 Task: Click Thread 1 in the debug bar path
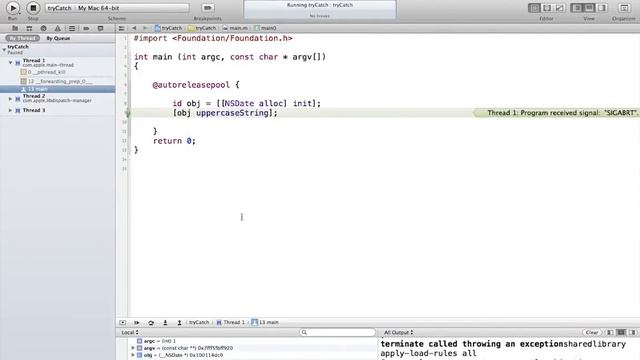point(231,322)
